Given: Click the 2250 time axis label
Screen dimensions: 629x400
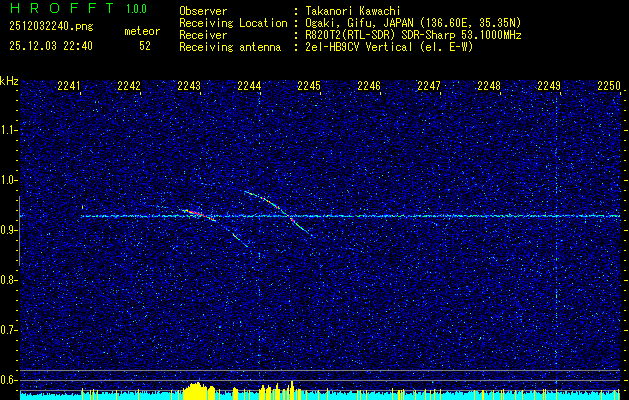Looking at the screenshot, I should (609, 86).
